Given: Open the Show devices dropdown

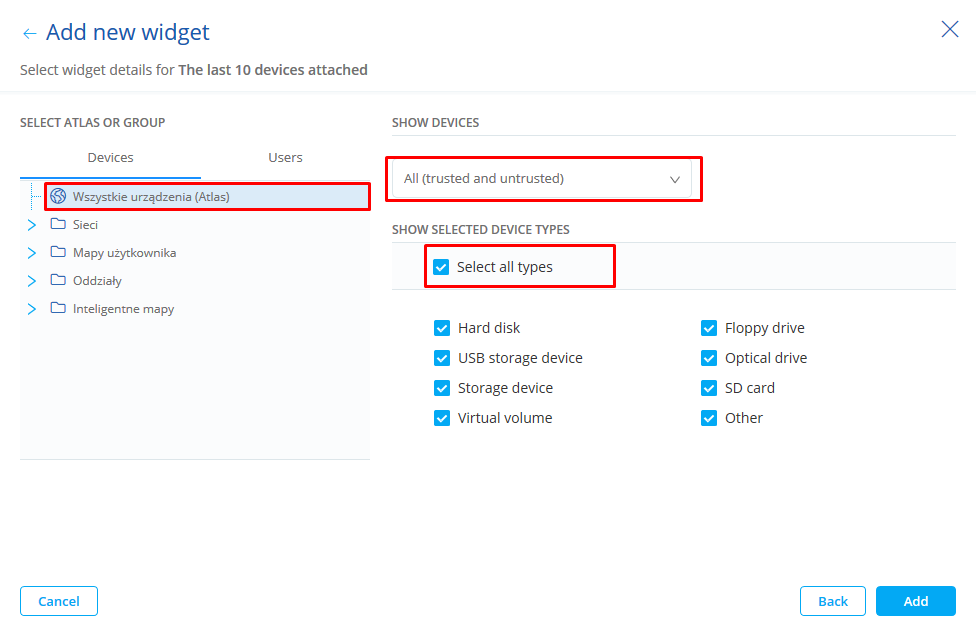Looking at the screenshot, I should pos(541,179).
